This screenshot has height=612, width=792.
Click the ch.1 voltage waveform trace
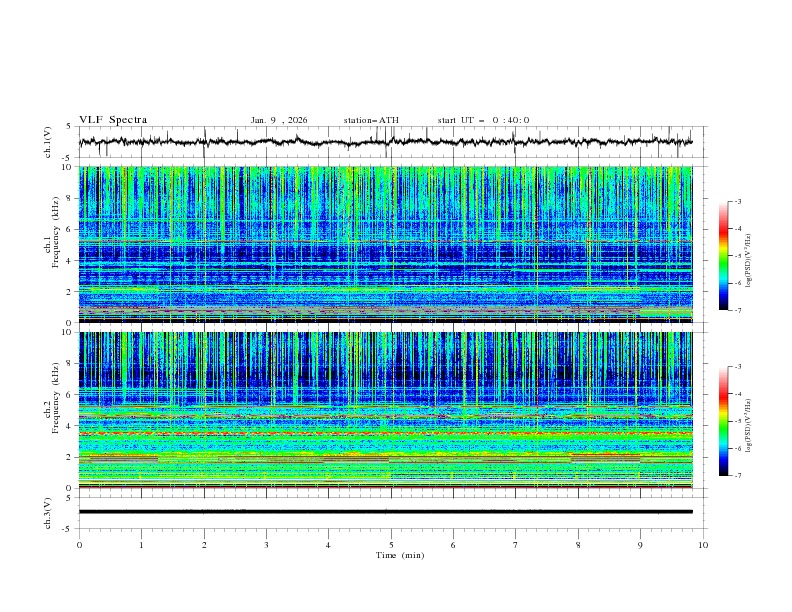[x=385, y=142]
